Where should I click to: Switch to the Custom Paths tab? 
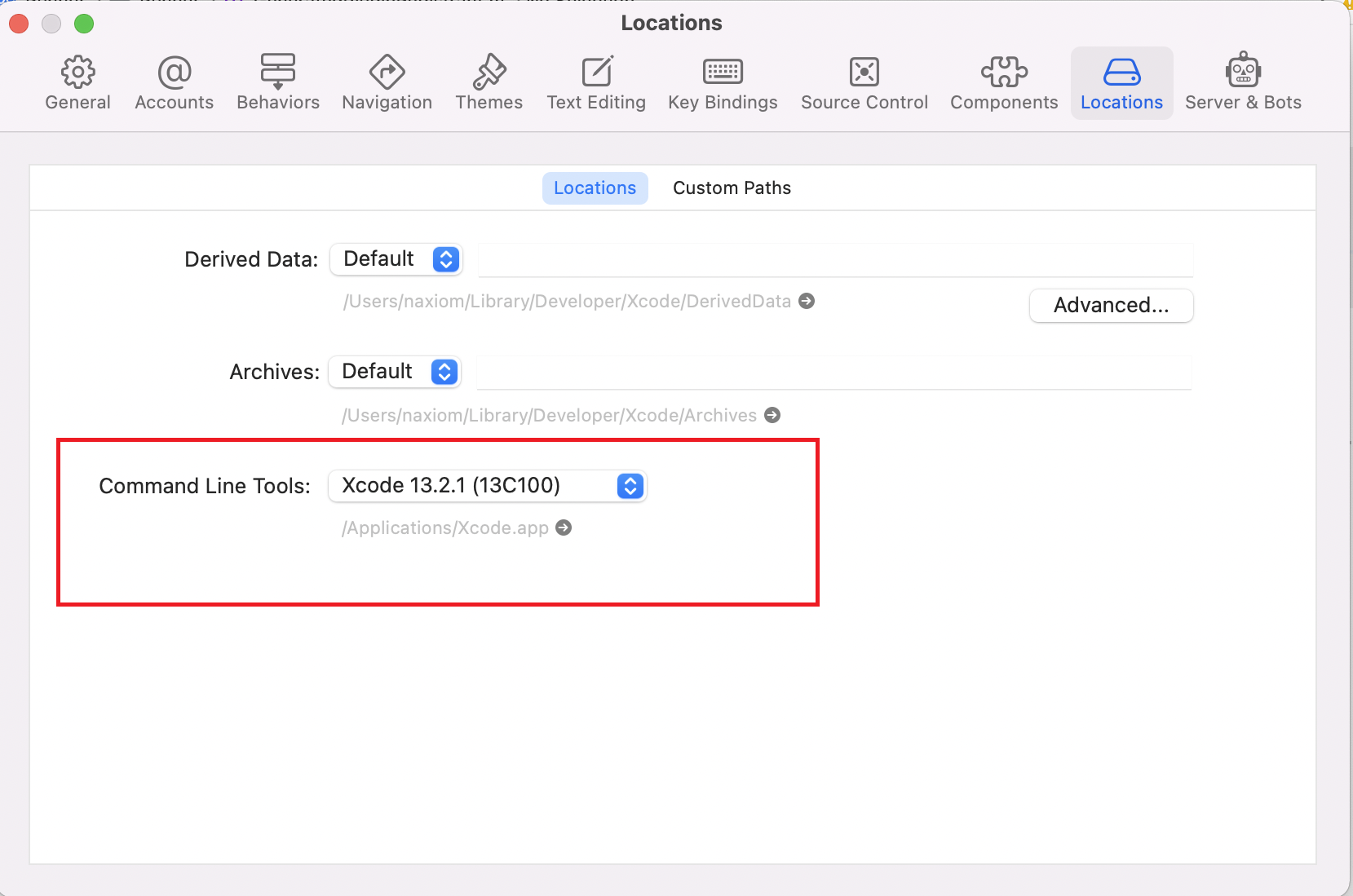click(x=732, y=188)
